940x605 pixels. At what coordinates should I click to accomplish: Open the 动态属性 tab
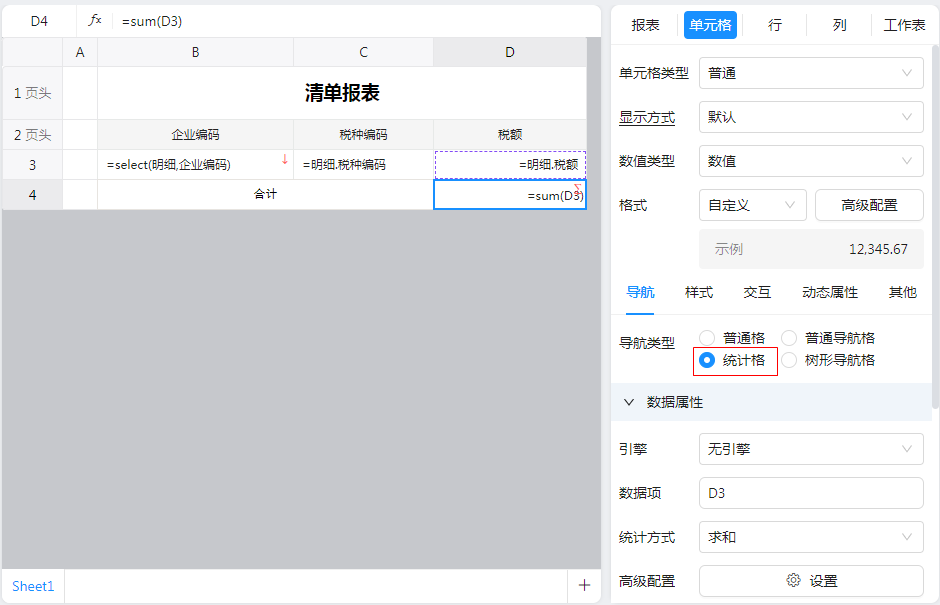830,292
